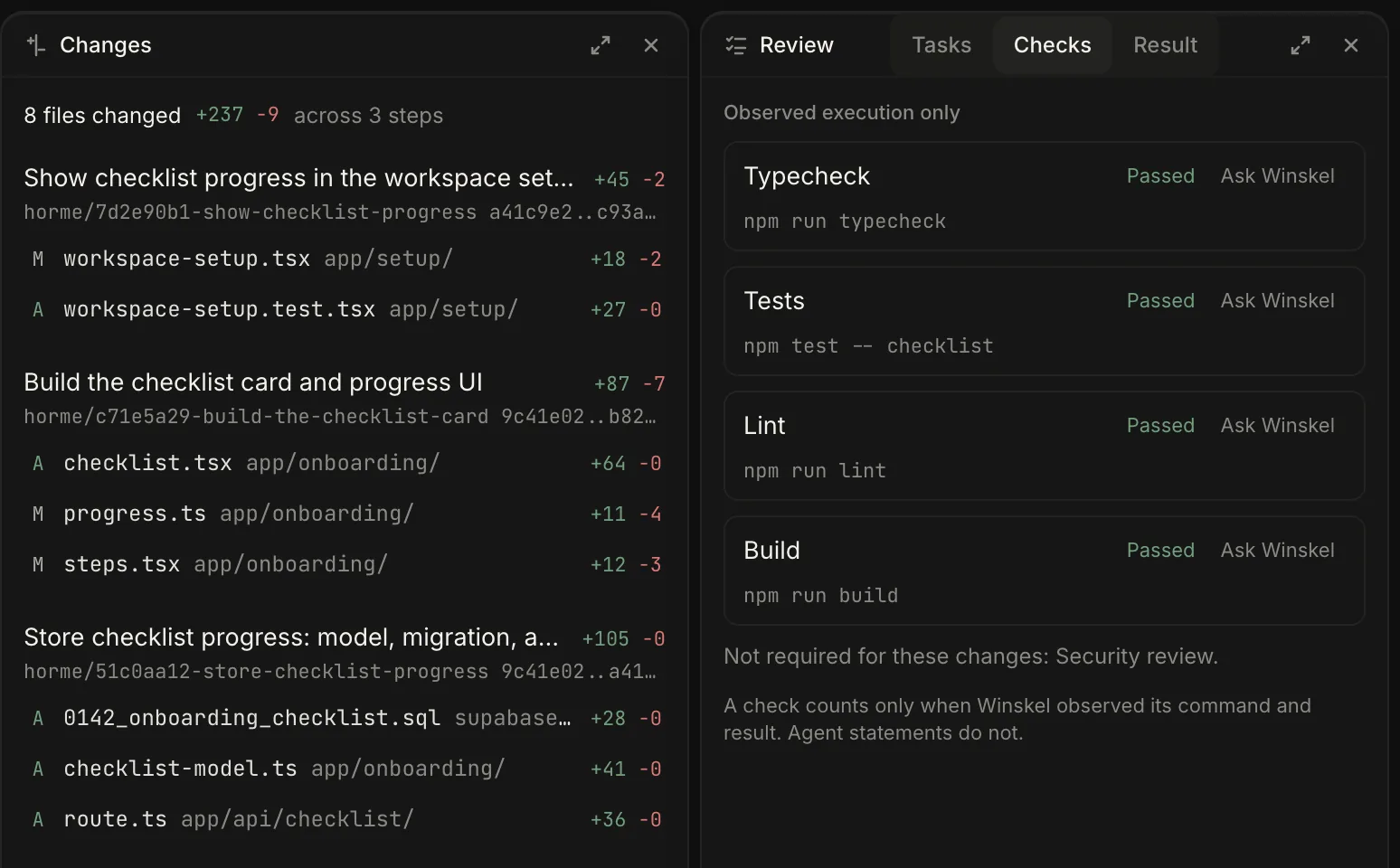The image size is (1400, 868).
Task: Click the 'npm run build' command text
Action: click(x=821, y=596)
